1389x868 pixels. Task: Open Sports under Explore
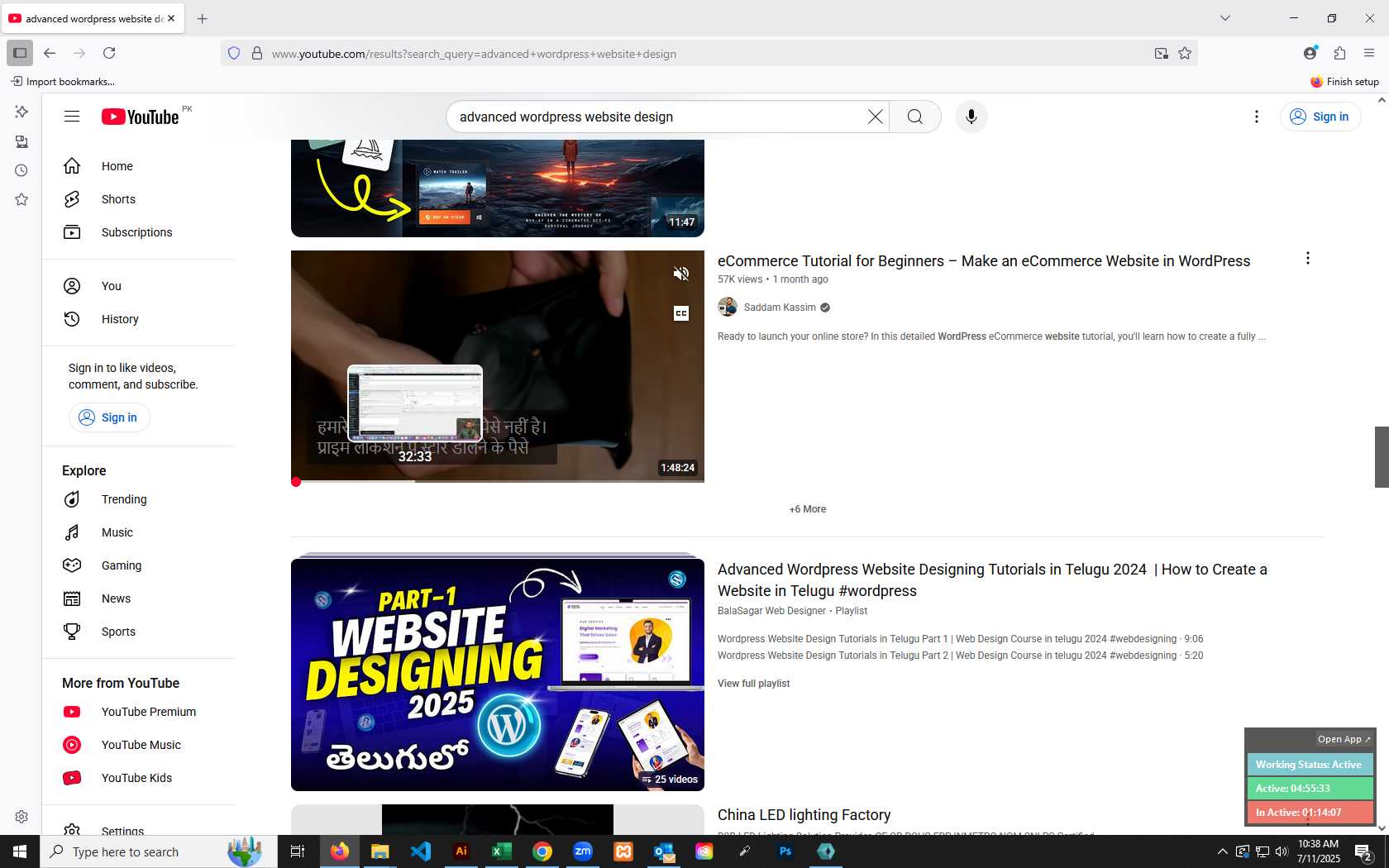pos(139,632)
